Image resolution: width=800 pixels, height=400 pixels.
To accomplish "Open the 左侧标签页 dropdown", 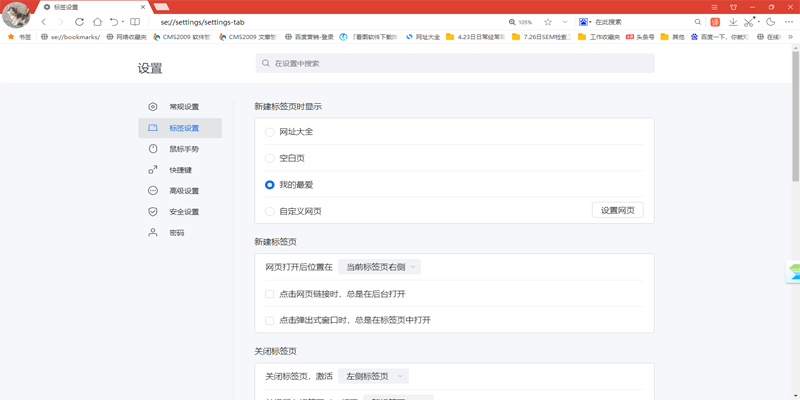I will 374,376.
